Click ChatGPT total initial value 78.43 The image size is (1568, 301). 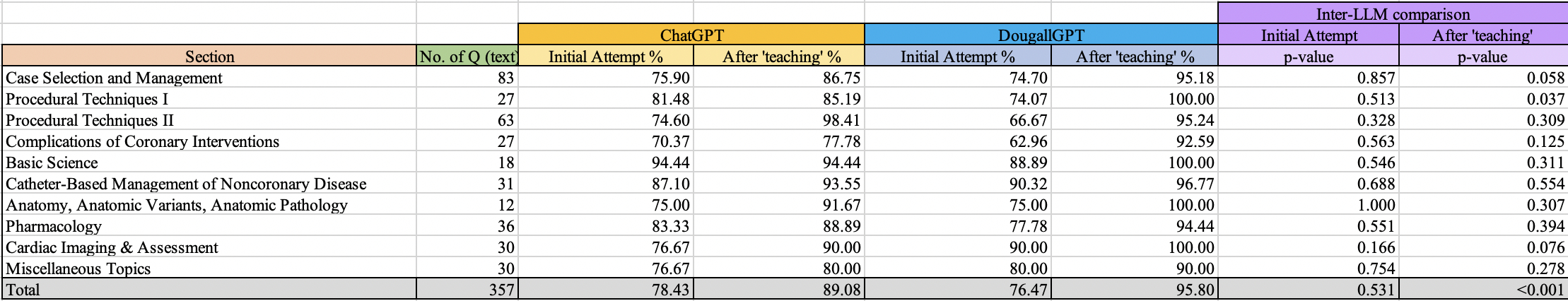pyautogui.click(x=670, y=290)
